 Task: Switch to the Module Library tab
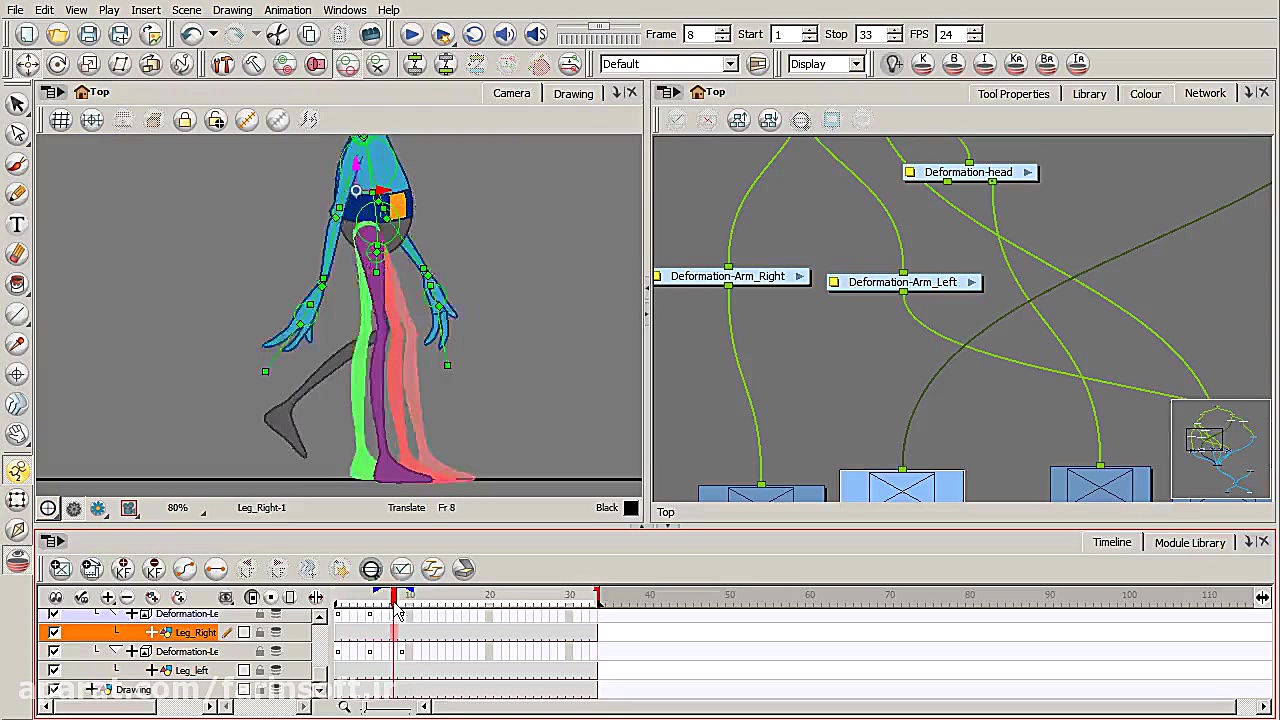click(1189, 542)
